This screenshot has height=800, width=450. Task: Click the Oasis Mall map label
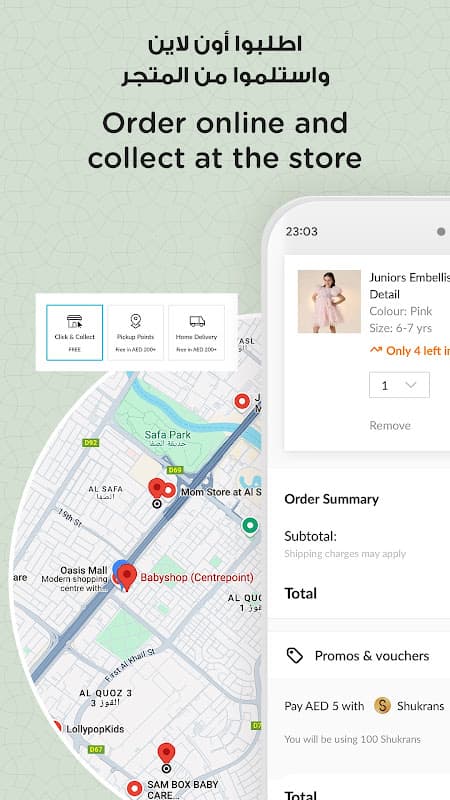click(84, 570)
